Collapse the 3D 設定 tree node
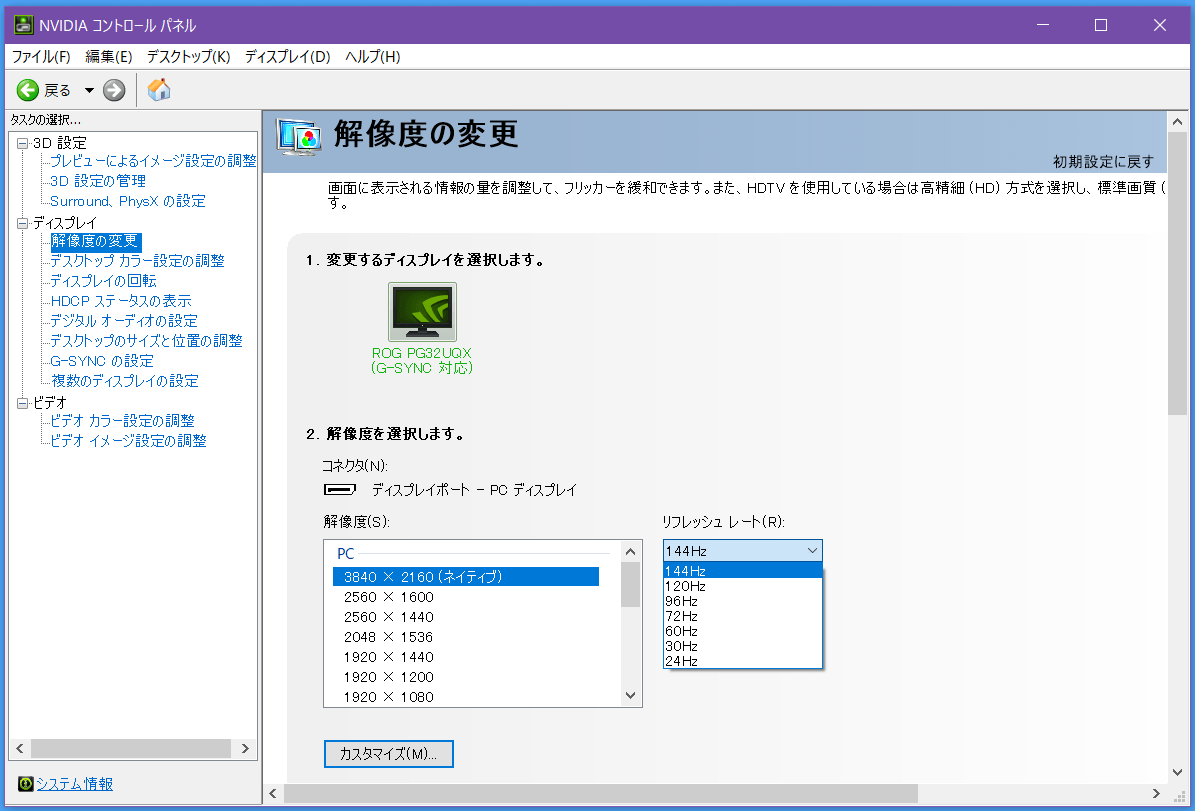This screenshot has width=1195, height=811. pyautogui.click(x=22, y=143)
